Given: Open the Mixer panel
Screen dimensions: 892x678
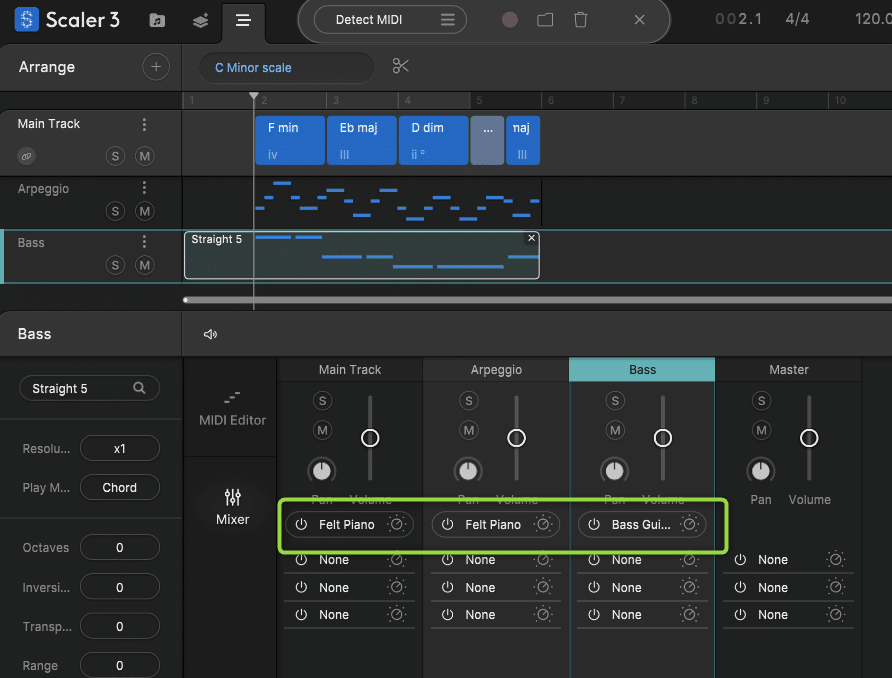Looking at the screenshot, I should (233, 506).
